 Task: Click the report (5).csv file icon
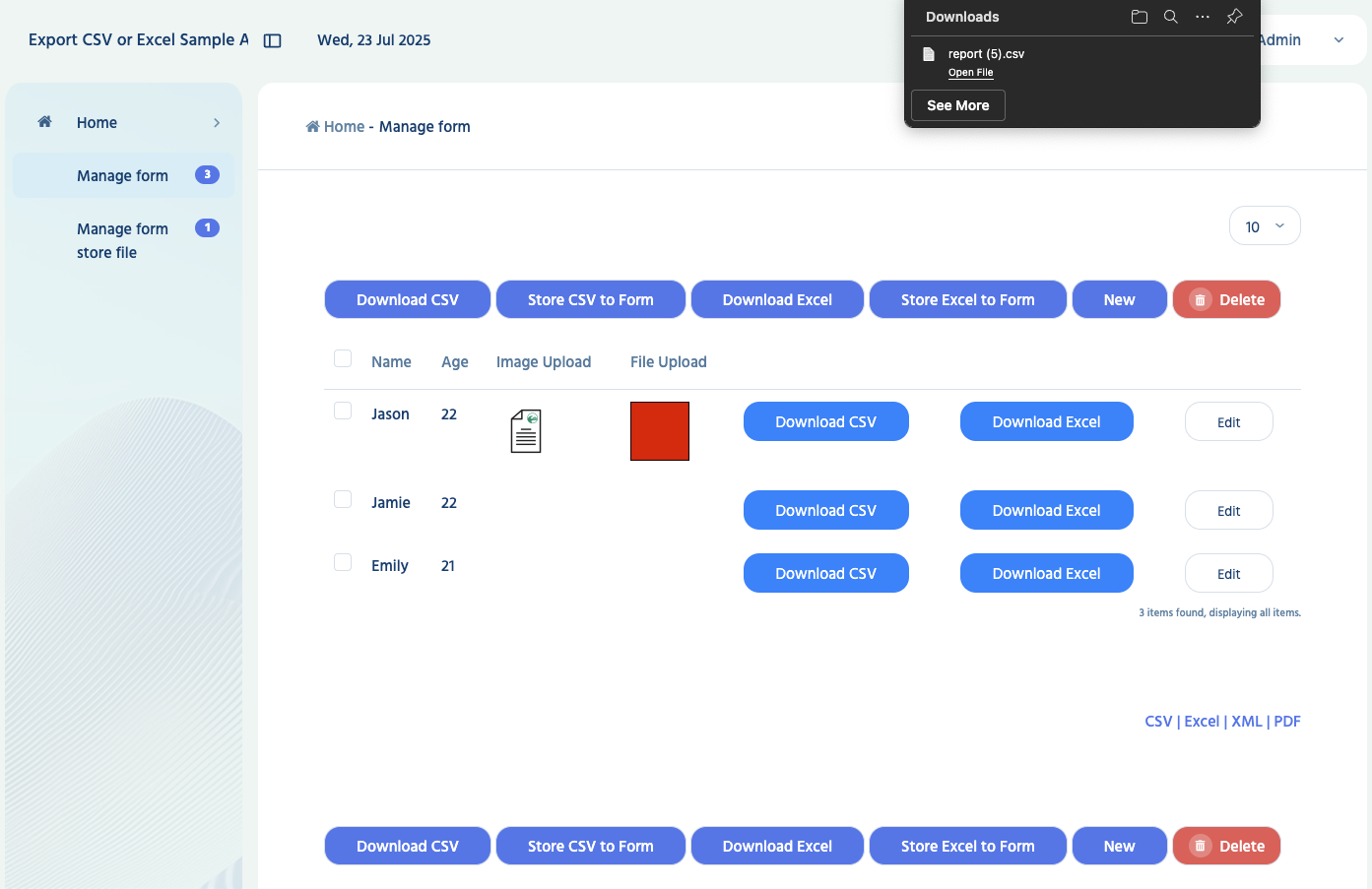[x=928, y=54]
